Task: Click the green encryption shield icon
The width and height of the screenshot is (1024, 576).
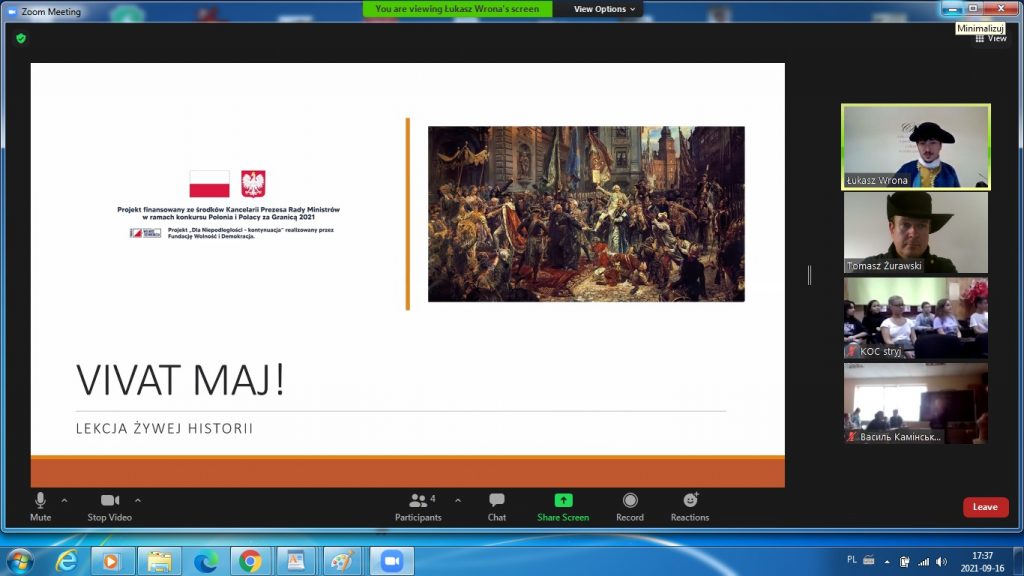Action: (x=20, y=38)
